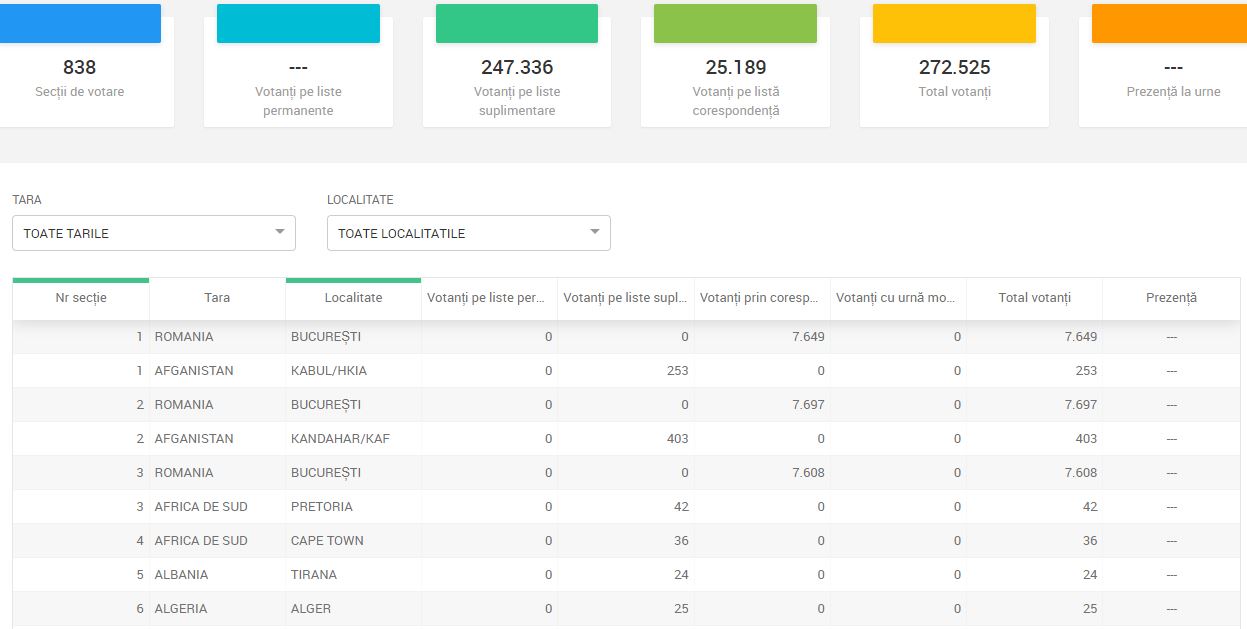The height and width of the screenshot is (629, 1247).
Task: Click the TOATE TARILE dropdown arrow
Action: pyautogui.click(x=279, y=232)
